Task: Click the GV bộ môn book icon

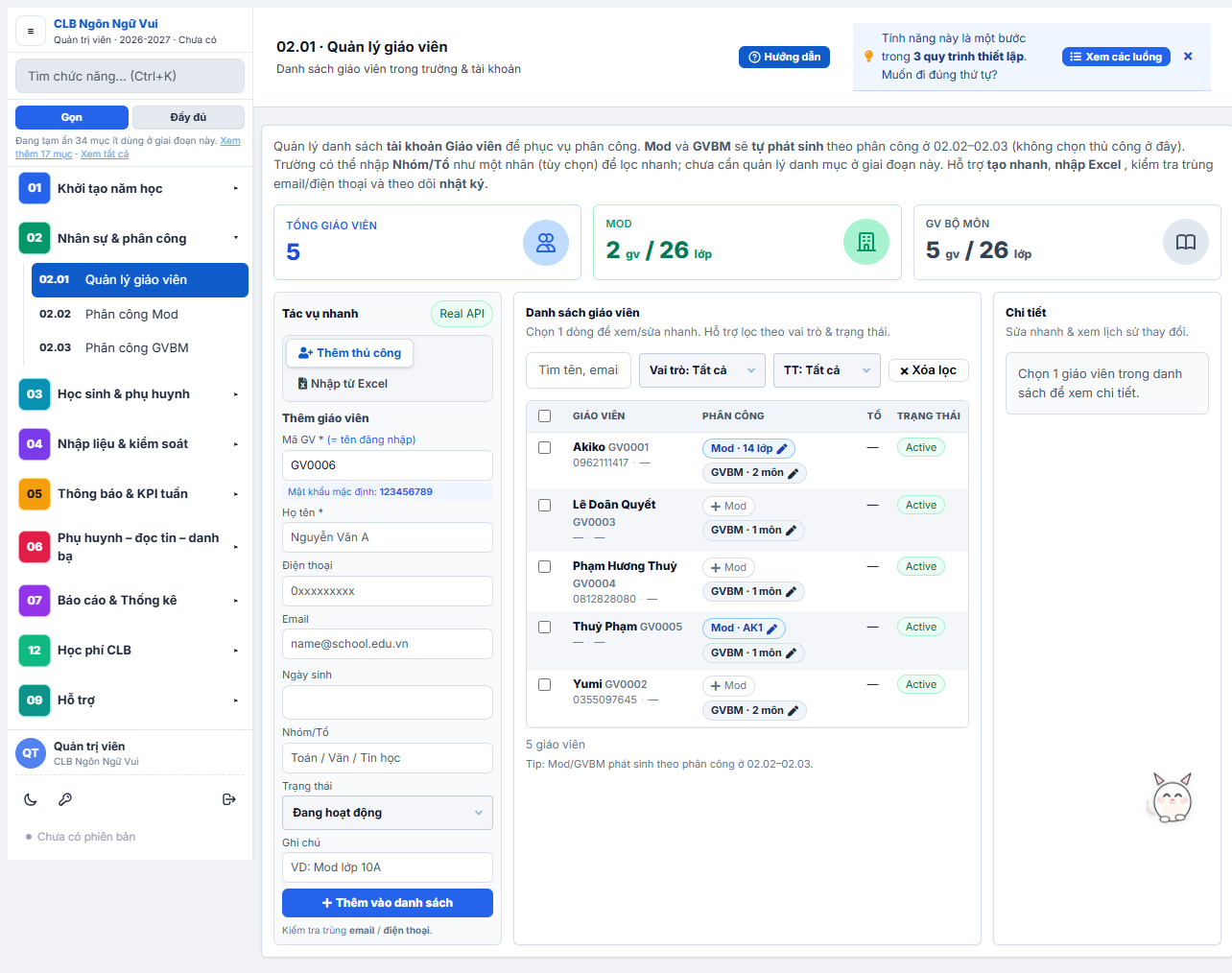Action: [1186, 242]
